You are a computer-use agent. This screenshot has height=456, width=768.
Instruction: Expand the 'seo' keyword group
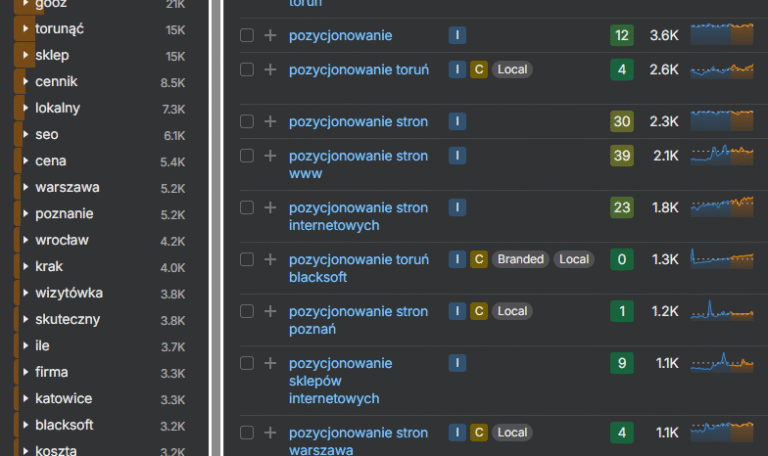tap(26, 135)
